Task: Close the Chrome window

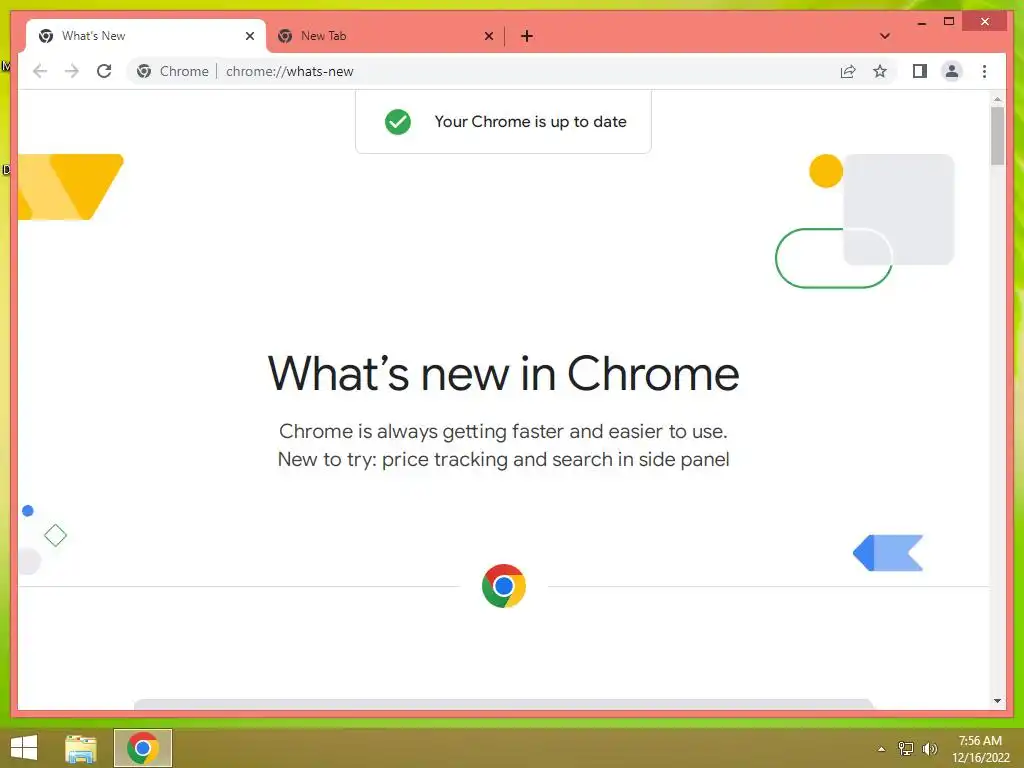Action: click(x=985, y=22)
